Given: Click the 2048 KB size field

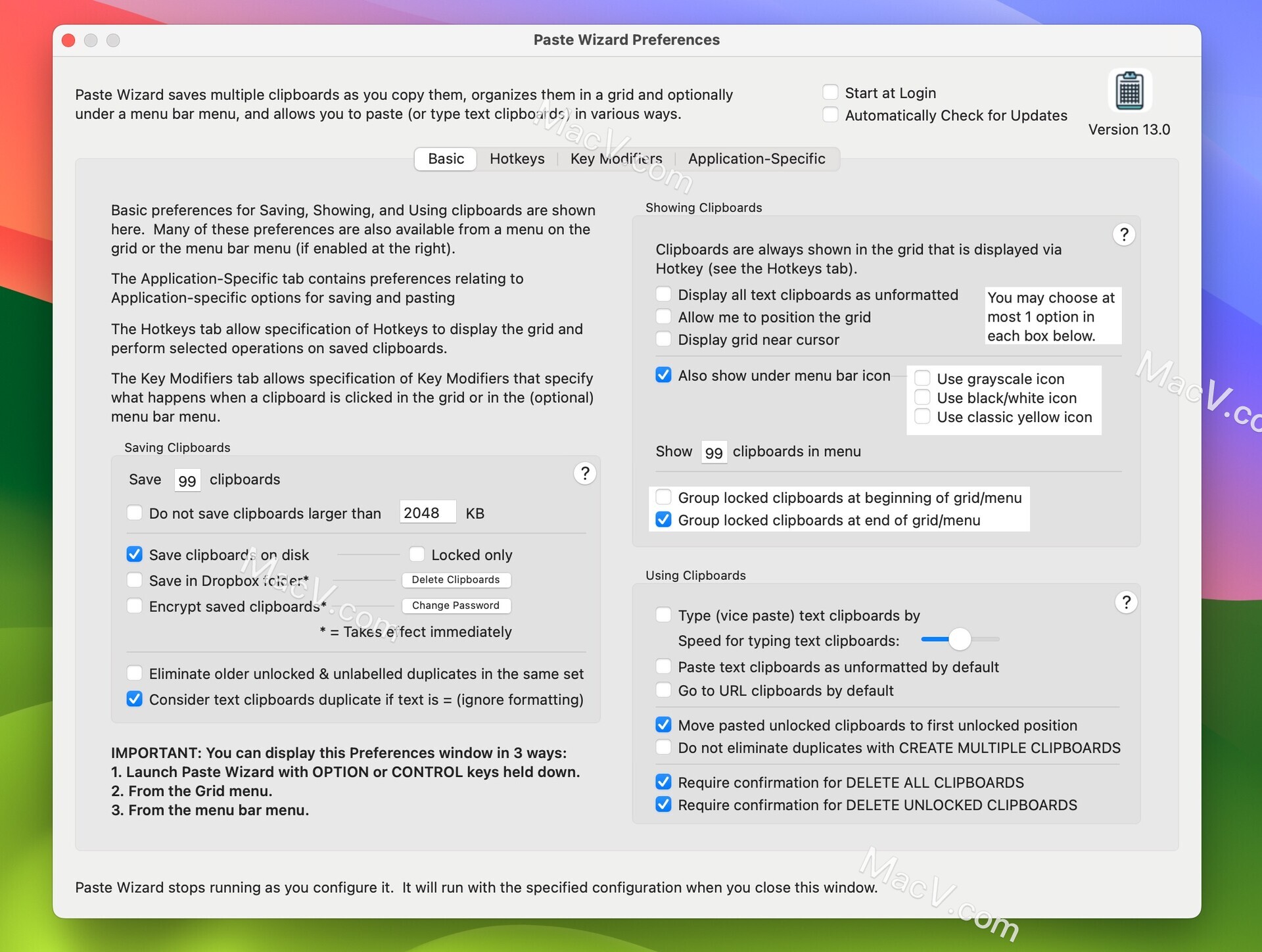Looking at the screenshot, I should 428,513.
